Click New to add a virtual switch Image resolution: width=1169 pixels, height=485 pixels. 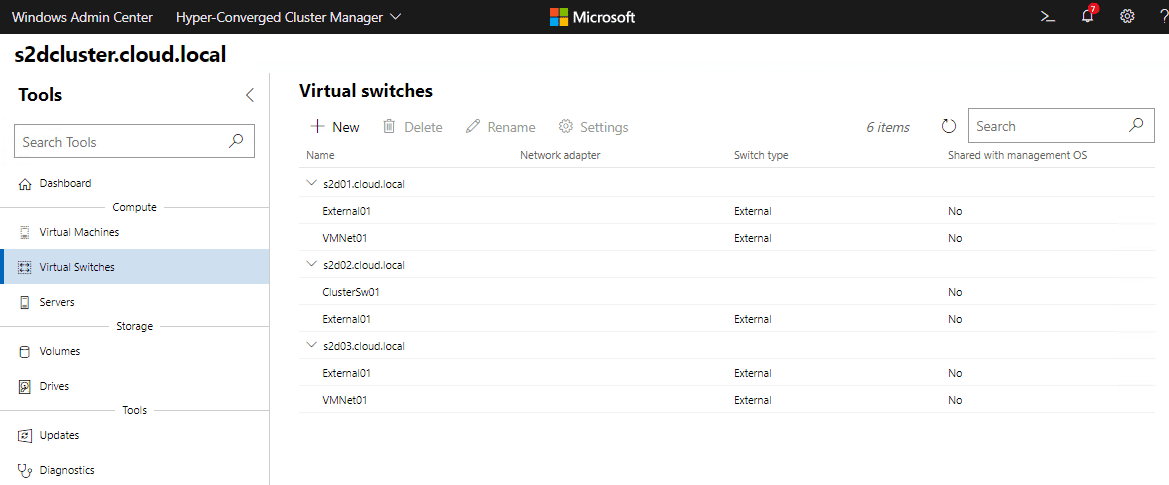(335, 127)
